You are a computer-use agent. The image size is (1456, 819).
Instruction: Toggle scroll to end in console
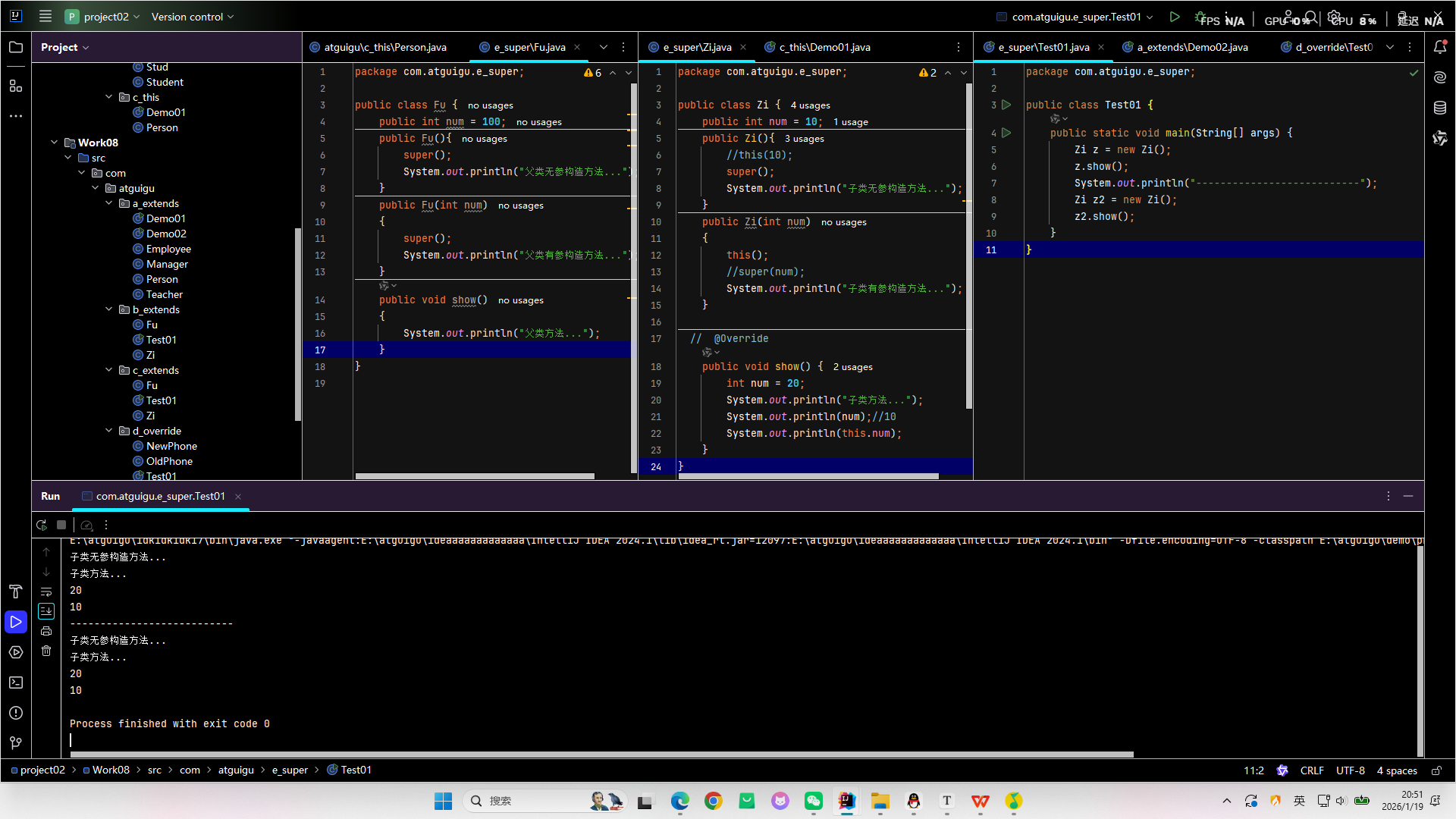pos(46,611)
